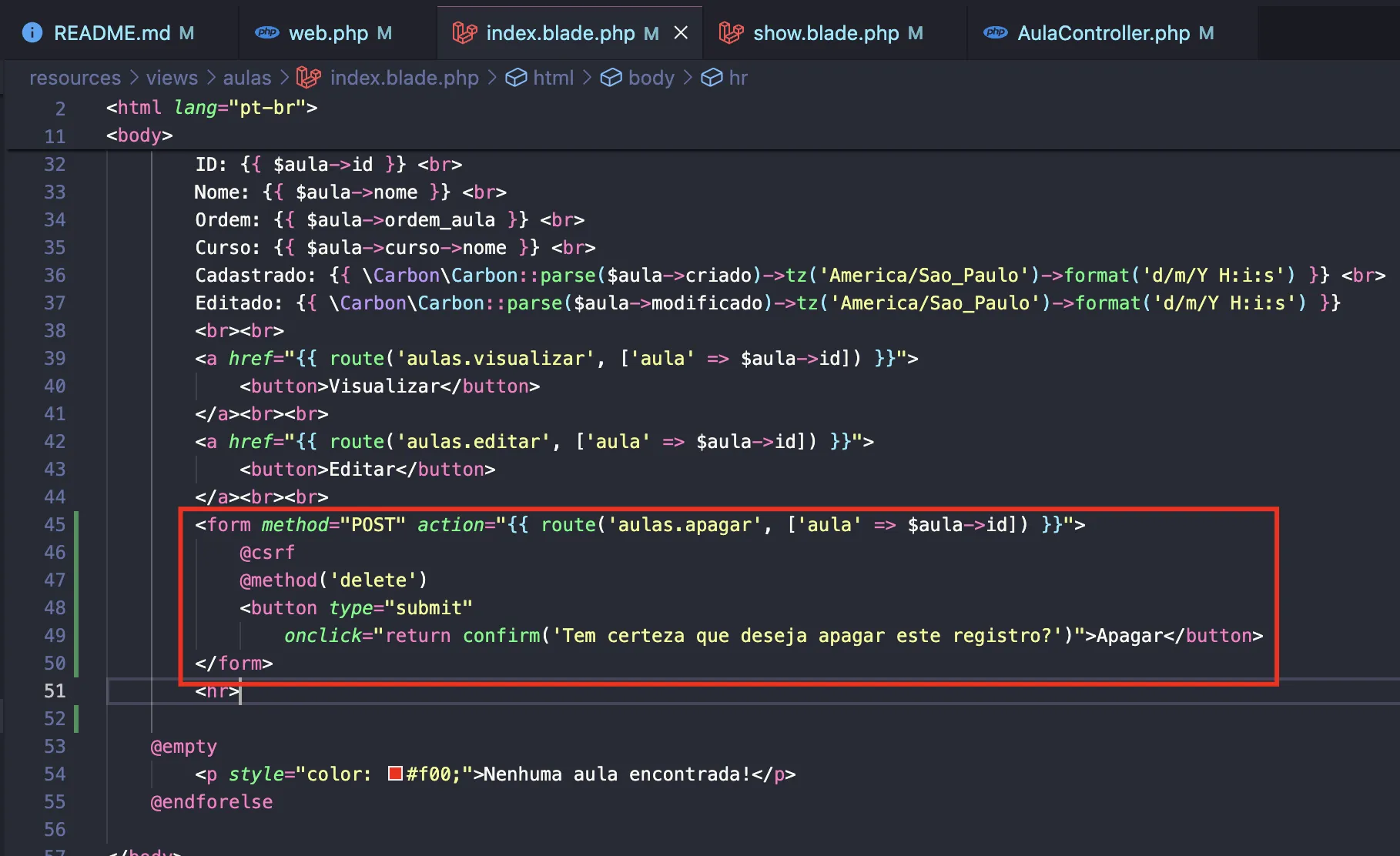
Task: Click the Laravel icon in the breadcrumb path
Action: pyautogui.click(x=309, y=78)
